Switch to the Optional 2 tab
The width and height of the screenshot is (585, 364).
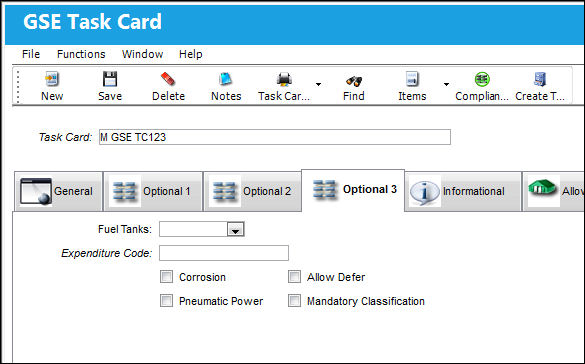[x=253, y=191]
